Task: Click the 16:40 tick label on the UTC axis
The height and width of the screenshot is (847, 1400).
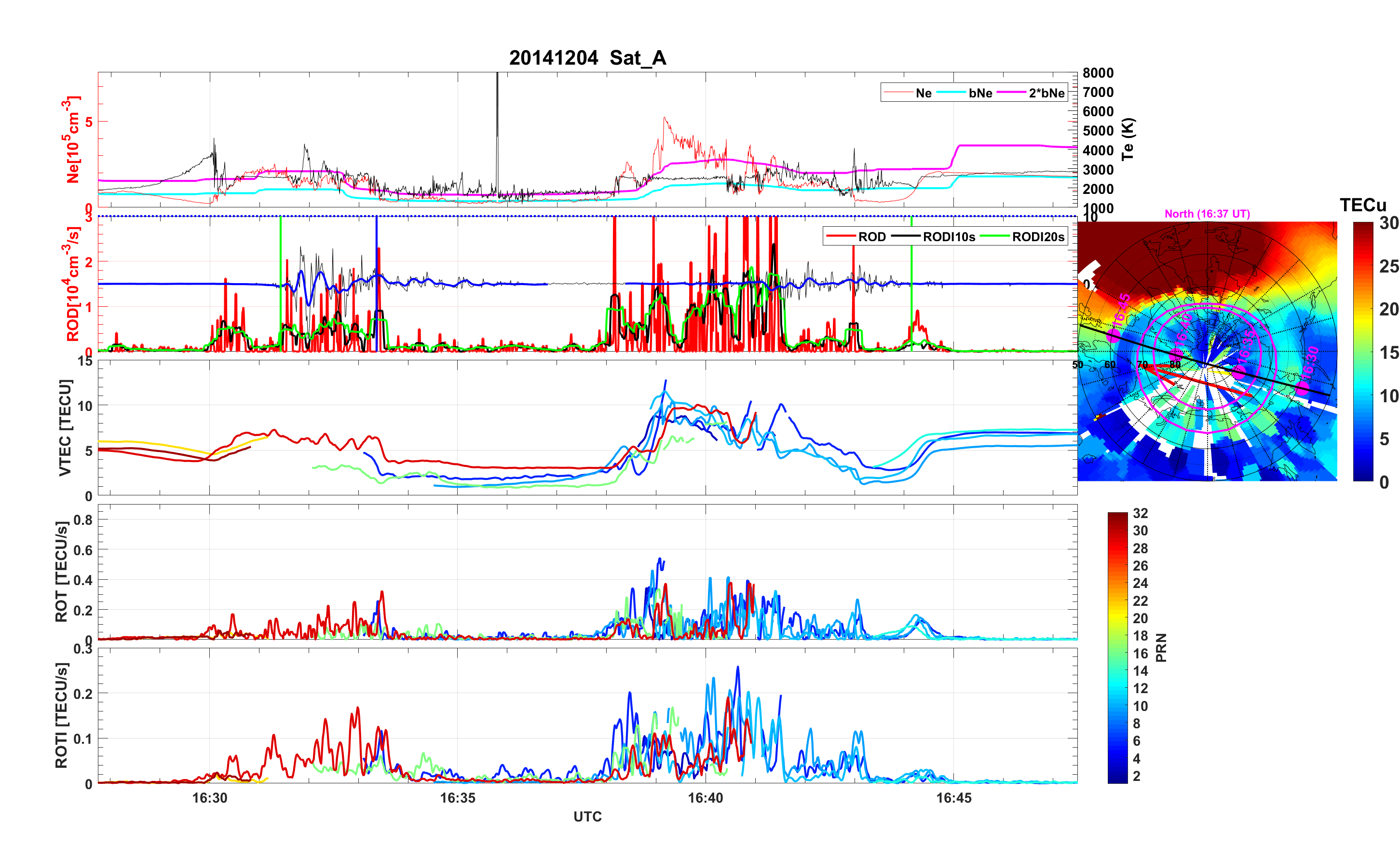Action: pyautogui.click(x=705, y=797)
